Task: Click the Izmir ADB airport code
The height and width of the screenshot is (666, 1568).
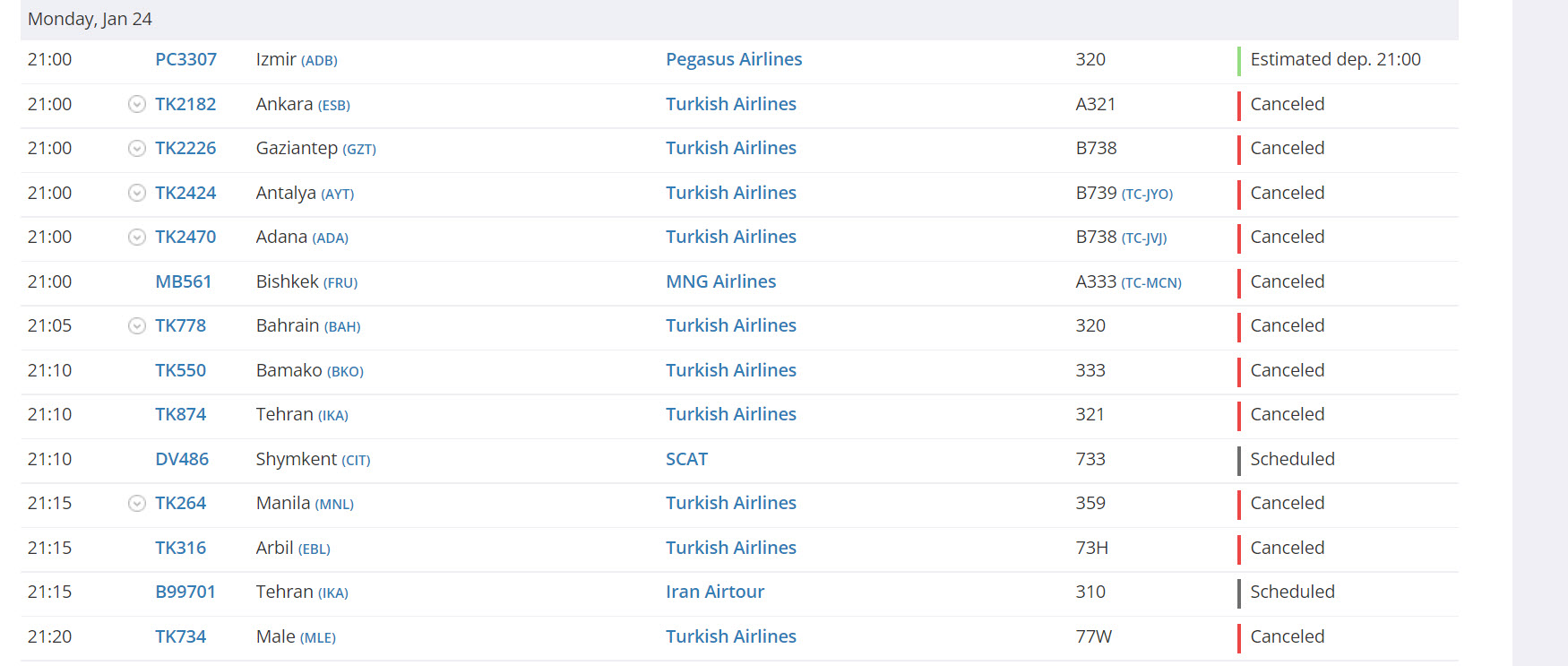Action: (319, 61)
